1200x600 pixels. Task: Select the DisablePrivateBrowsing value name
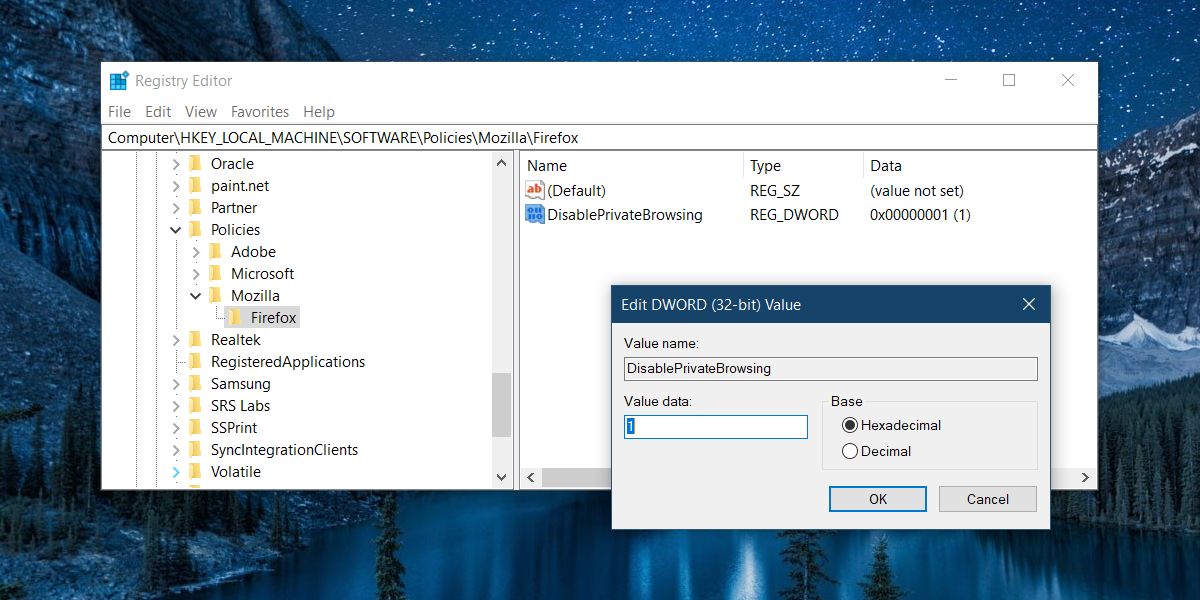[625, 214]
